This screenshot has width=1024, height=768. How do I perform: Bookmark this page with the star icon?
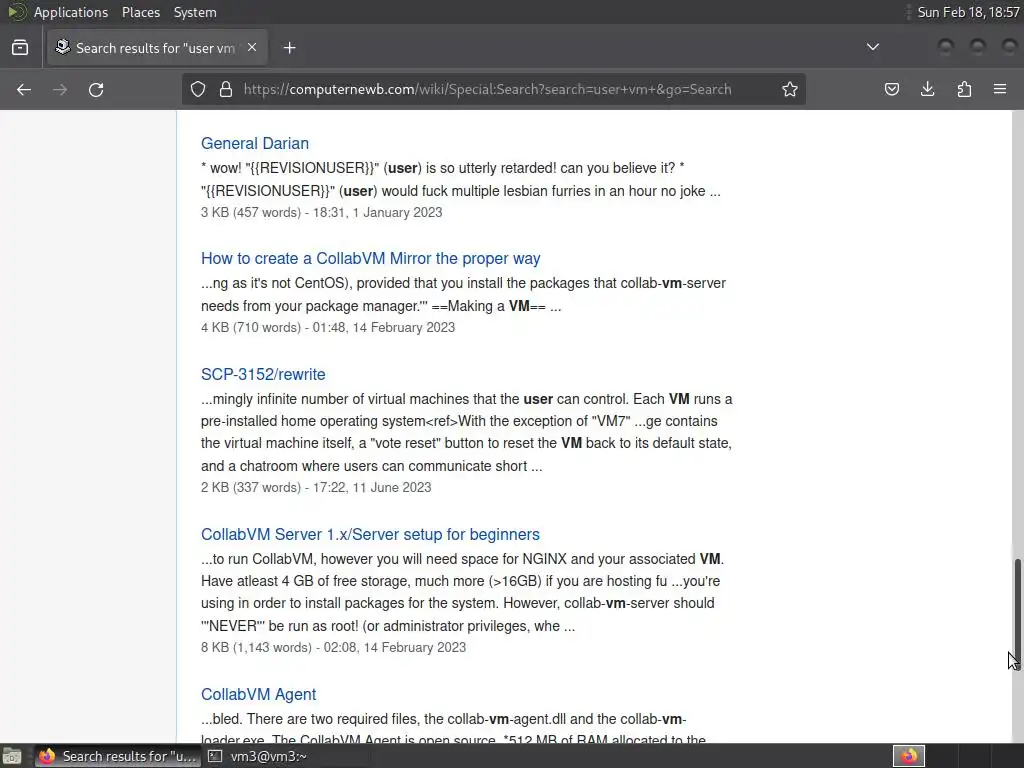tap(790, 89)
